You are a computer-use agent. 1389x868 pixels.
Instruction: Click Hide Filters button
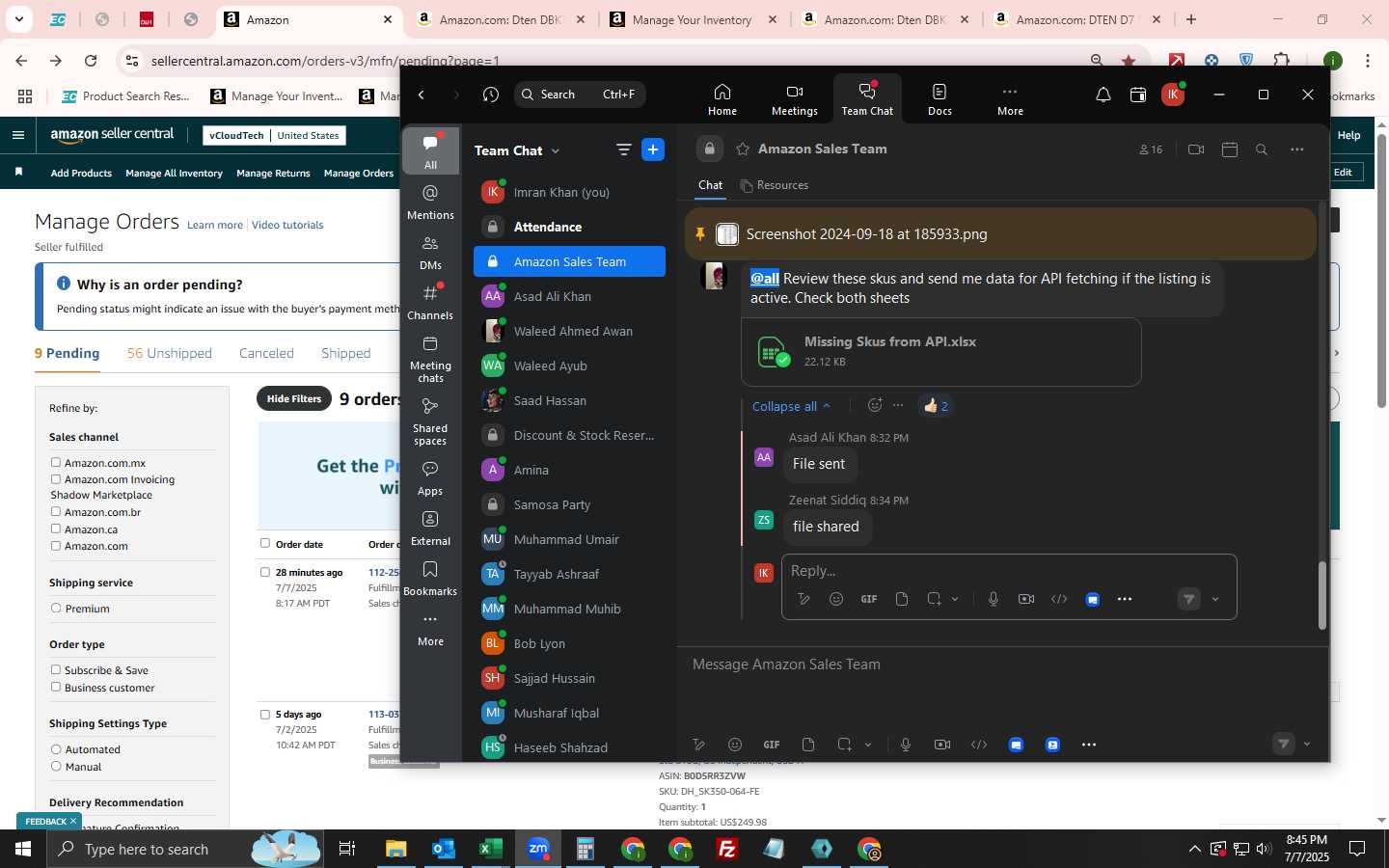(294, 398)
